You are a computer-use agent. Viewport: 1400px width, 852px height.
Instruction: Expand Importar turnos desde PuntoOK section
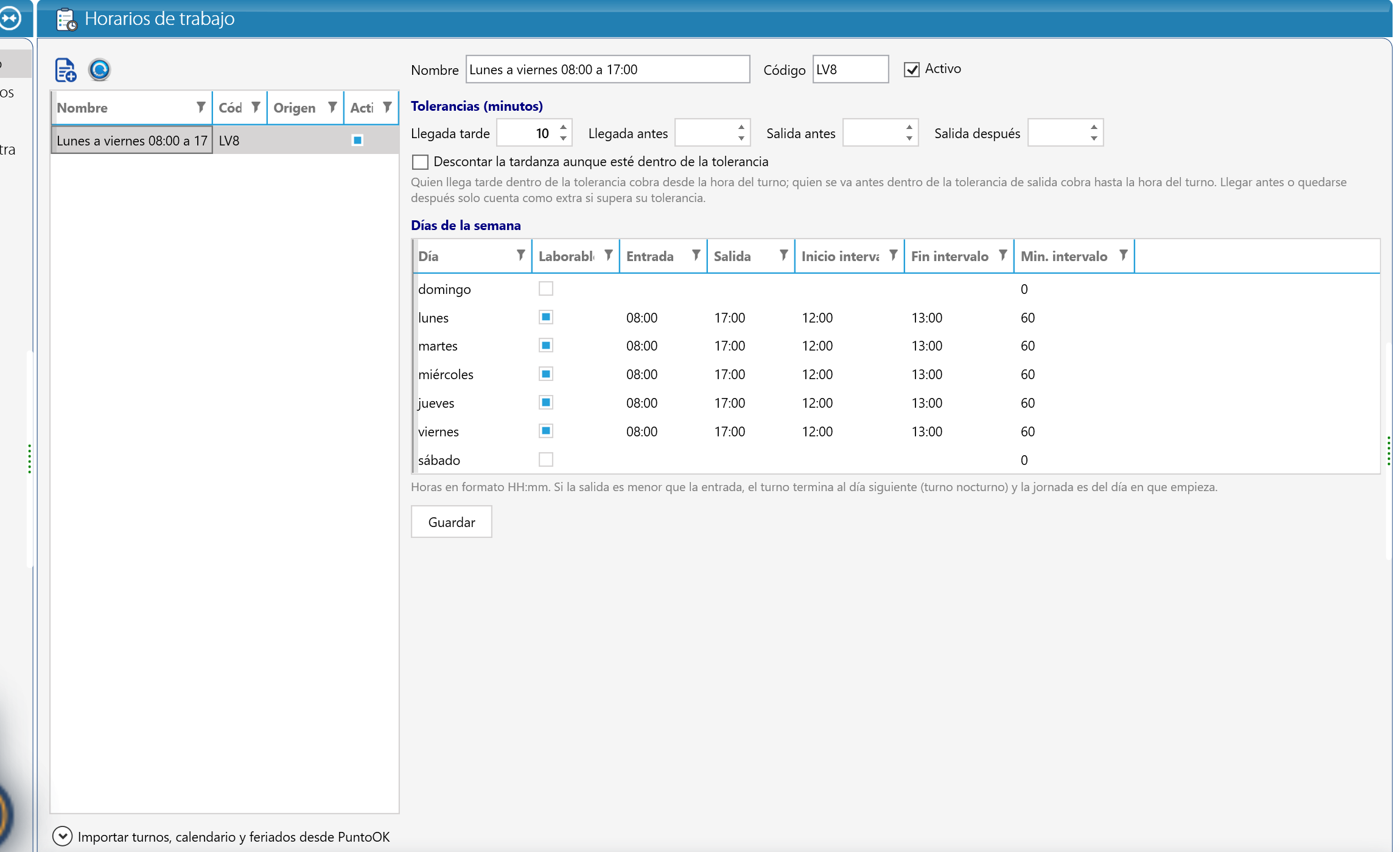[x=62, y=836]
